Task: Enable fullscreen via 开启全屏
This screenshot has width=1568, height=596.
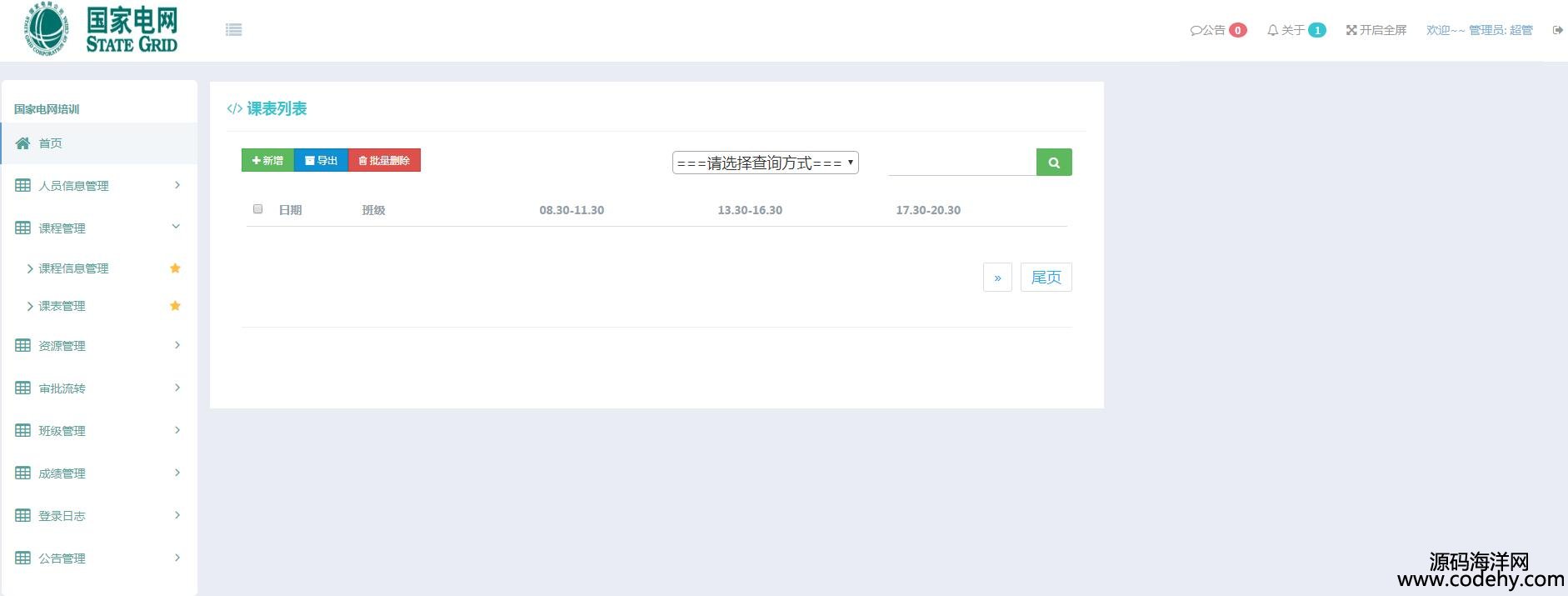Action: coord(1376,30)
